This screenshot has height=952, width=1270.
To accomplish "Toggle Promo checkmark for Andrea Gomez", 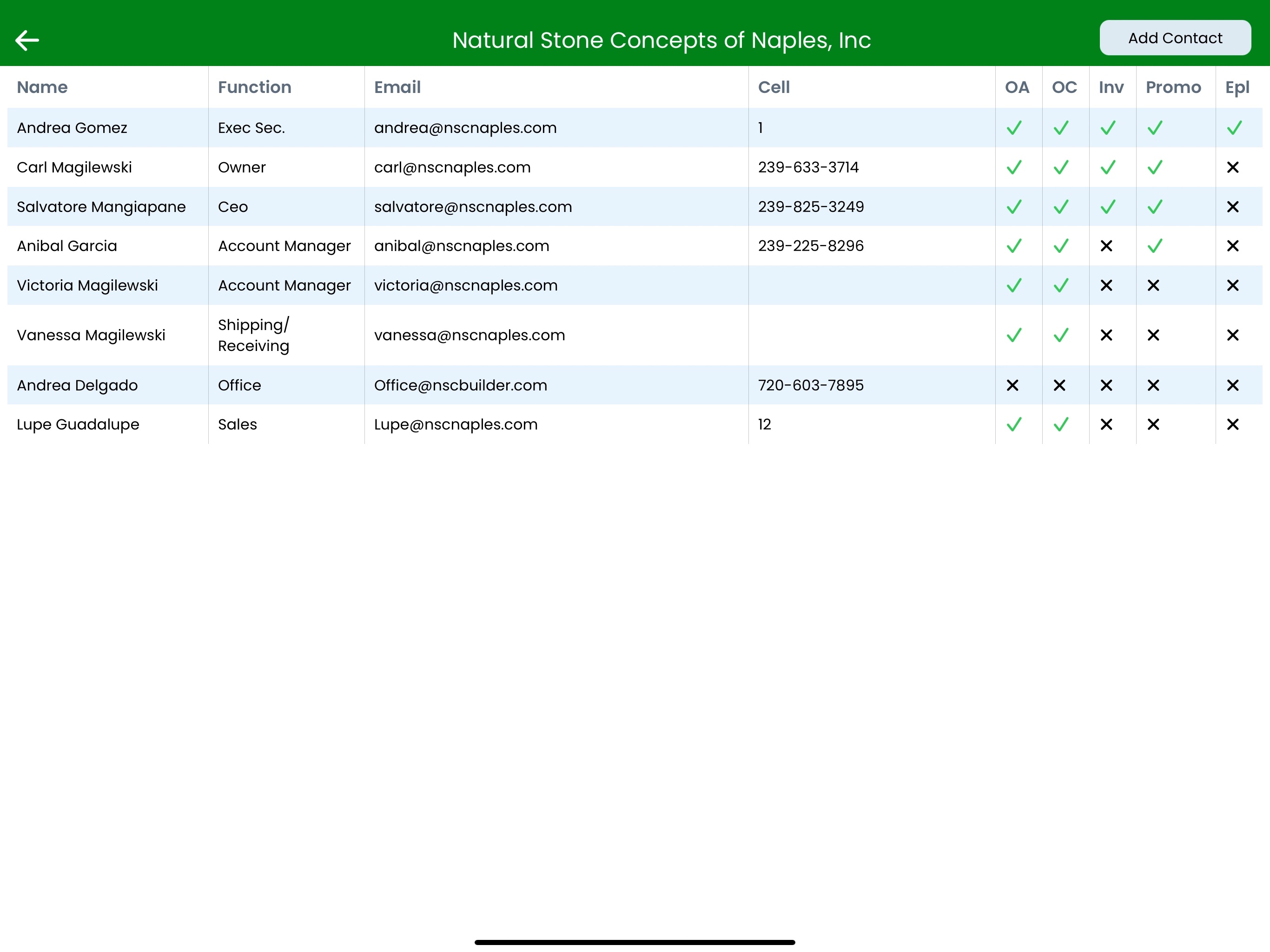I will tap(1155, 127).
